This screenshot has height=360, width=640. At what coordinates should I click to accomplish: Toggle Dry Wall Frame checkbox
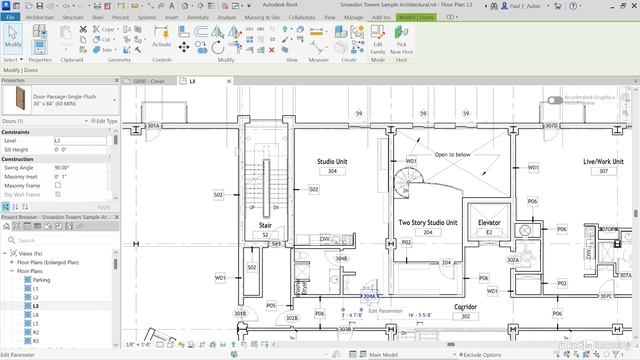(x=58, y=194)
